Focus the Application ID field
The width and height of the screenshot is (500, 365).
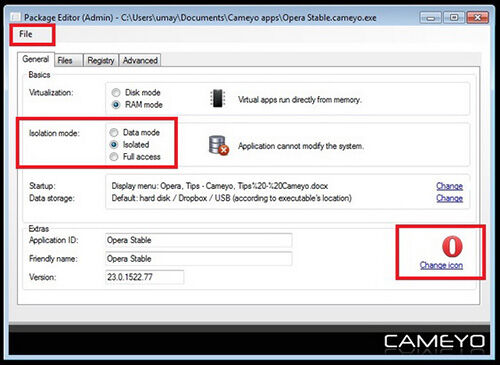tap(199, 240)
